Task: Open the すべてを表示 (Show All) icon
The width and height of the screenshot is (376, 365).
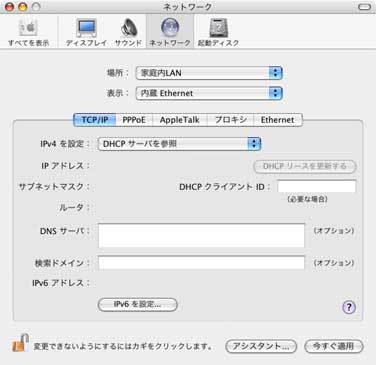Action: click(28, 33)
